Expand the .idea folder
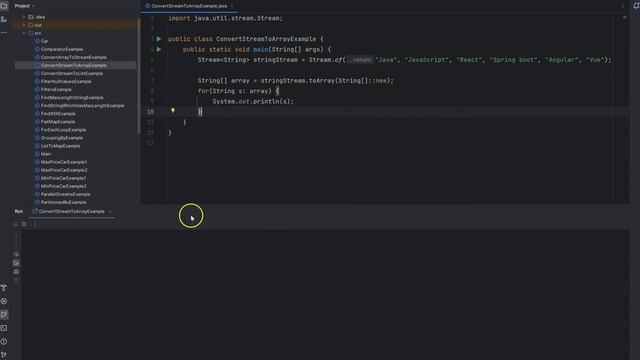640x360 pixels. [24, 17]
